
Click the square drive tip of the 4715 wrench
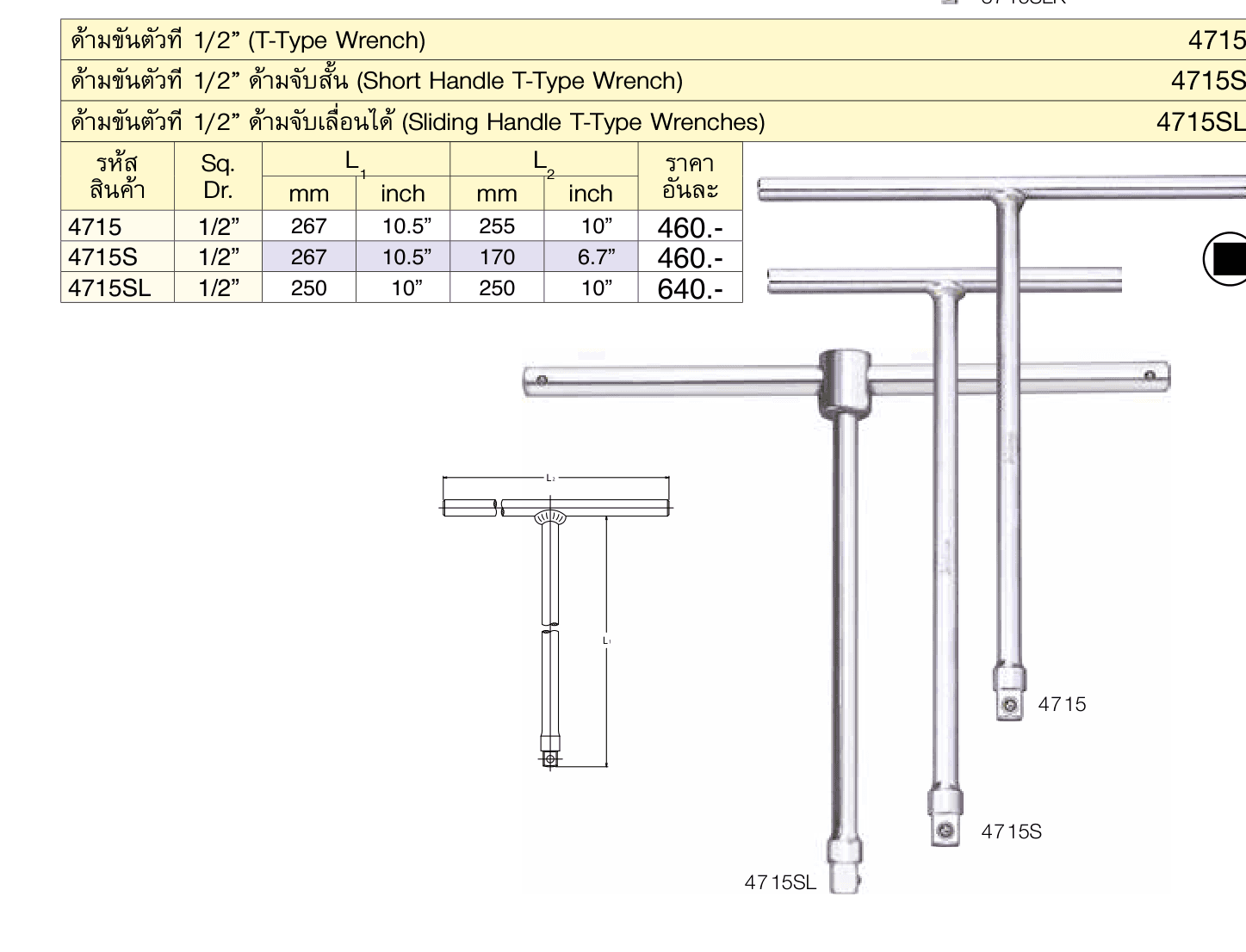(1010, 706)
